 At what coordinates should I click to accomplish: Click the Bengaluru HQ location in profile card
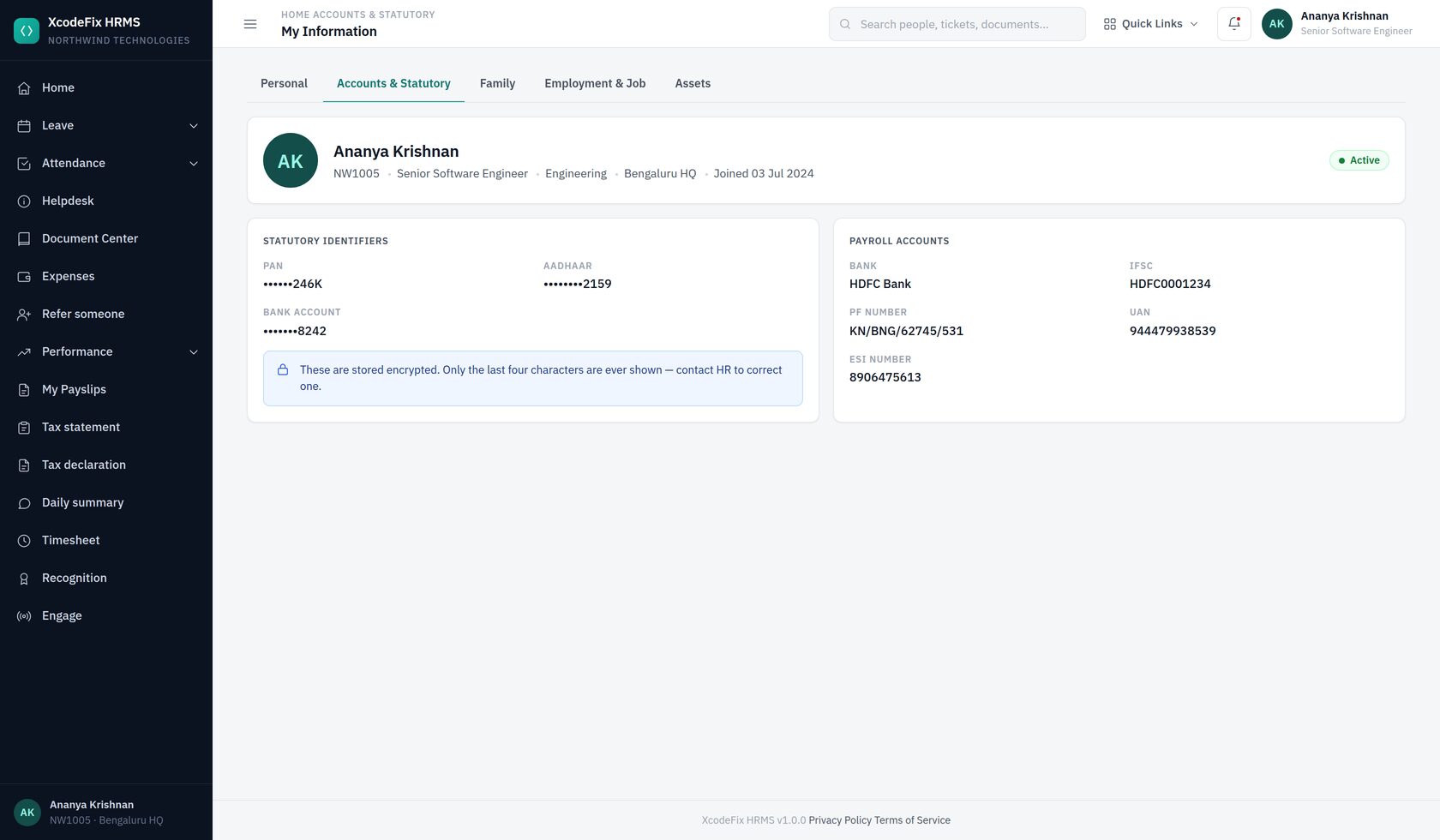click(x=660, y=173)
